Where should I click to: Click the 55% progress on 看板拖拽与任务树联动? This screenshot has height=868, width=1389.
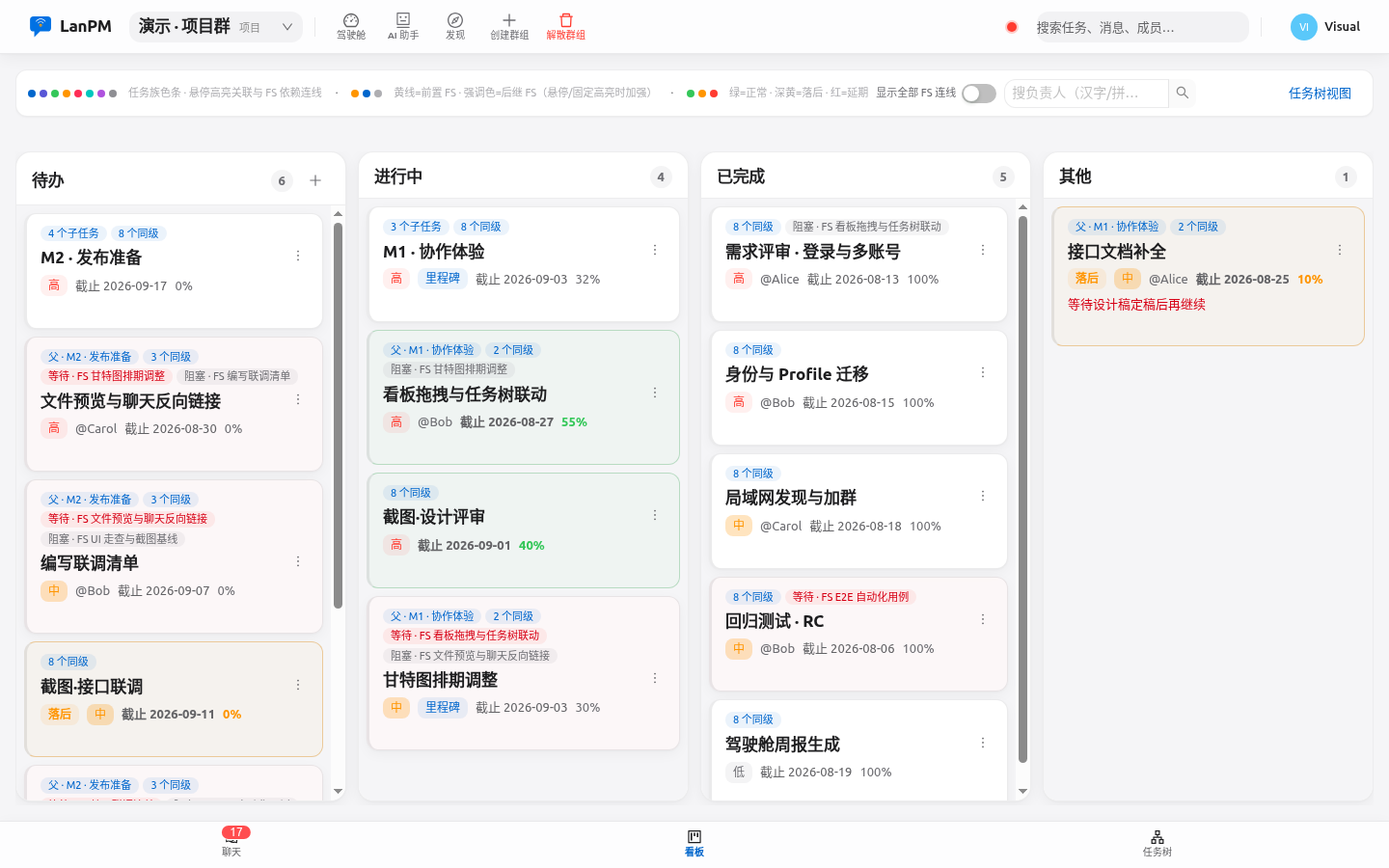[x=574, y=422]
